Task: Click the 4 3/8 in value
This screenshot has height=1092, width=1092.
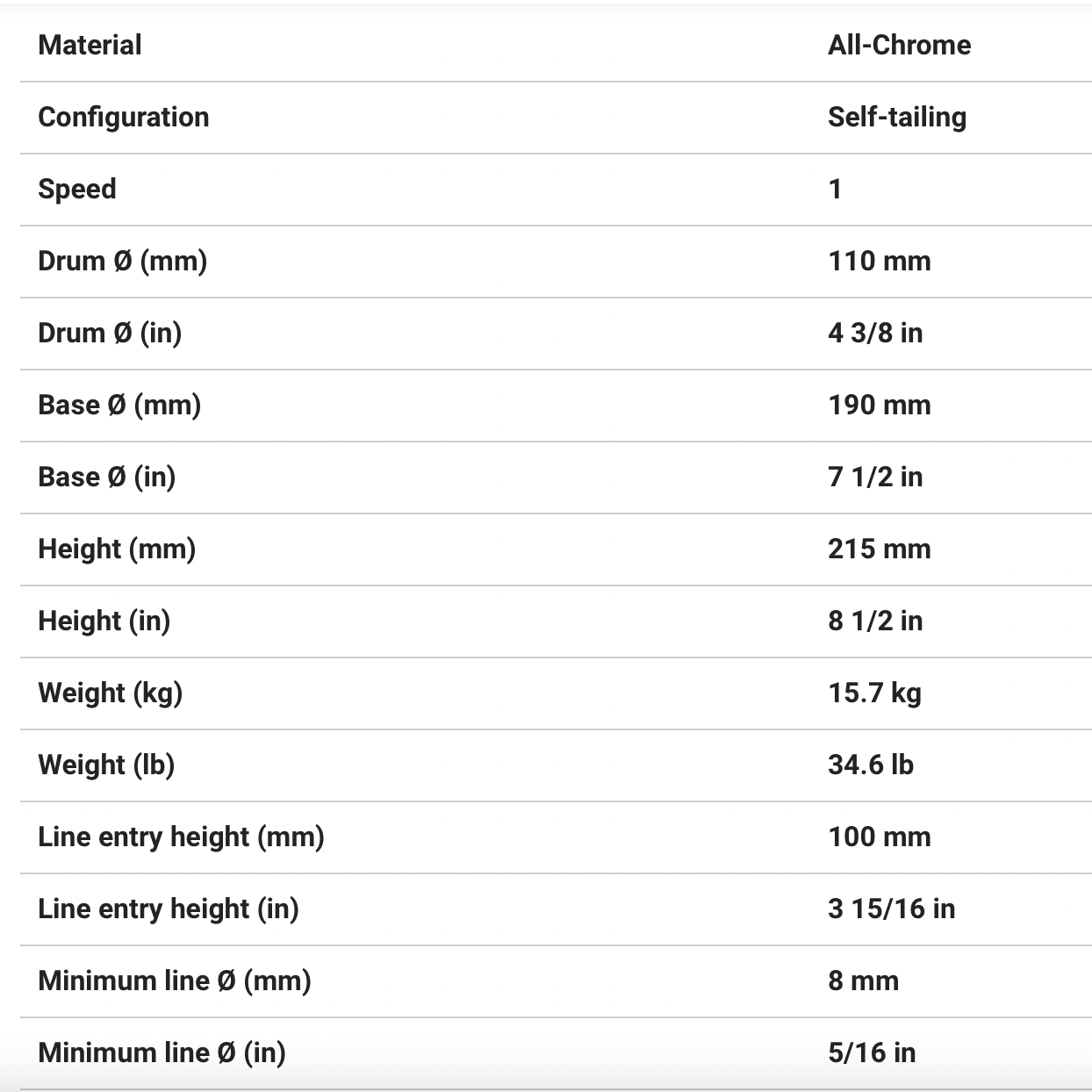Action: [x=874, y=333]
